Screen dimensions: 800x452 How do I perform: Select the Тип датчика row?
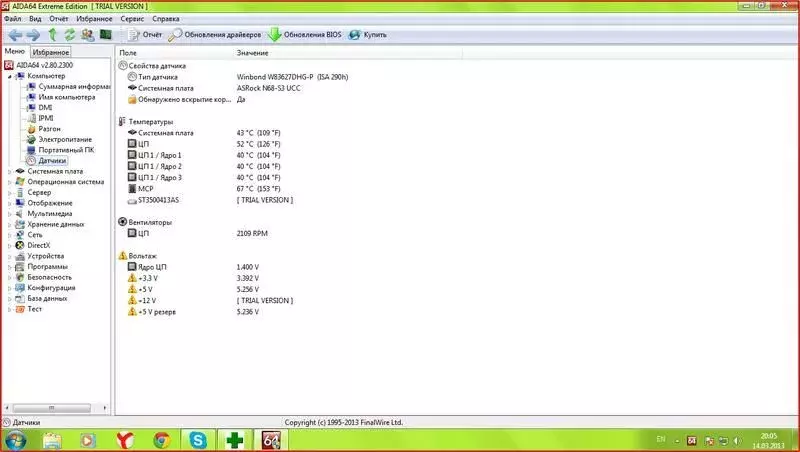tap(238, 77)
